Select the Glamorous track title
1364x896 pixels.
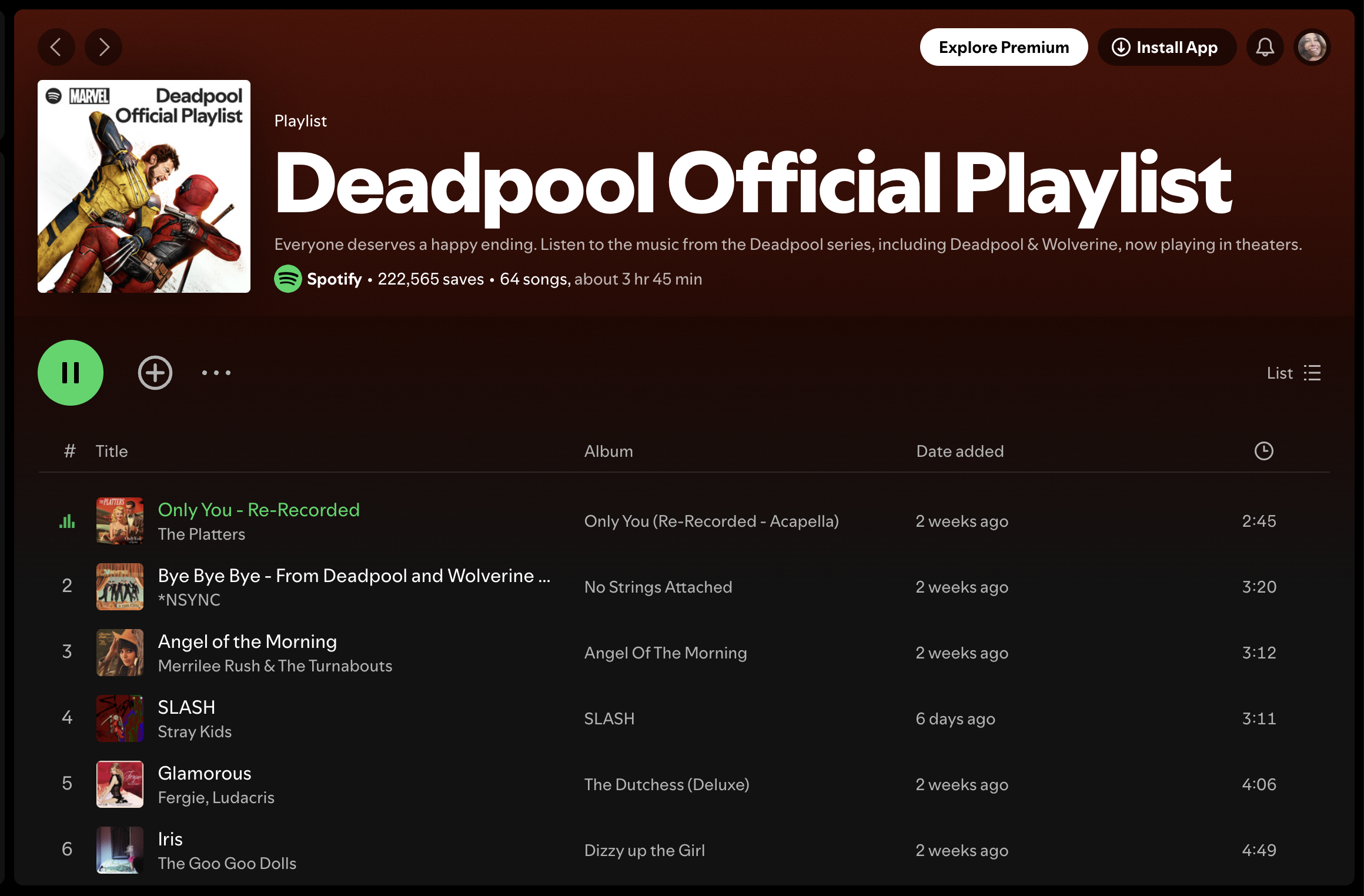pyautogui.click(x=205, y=773)
